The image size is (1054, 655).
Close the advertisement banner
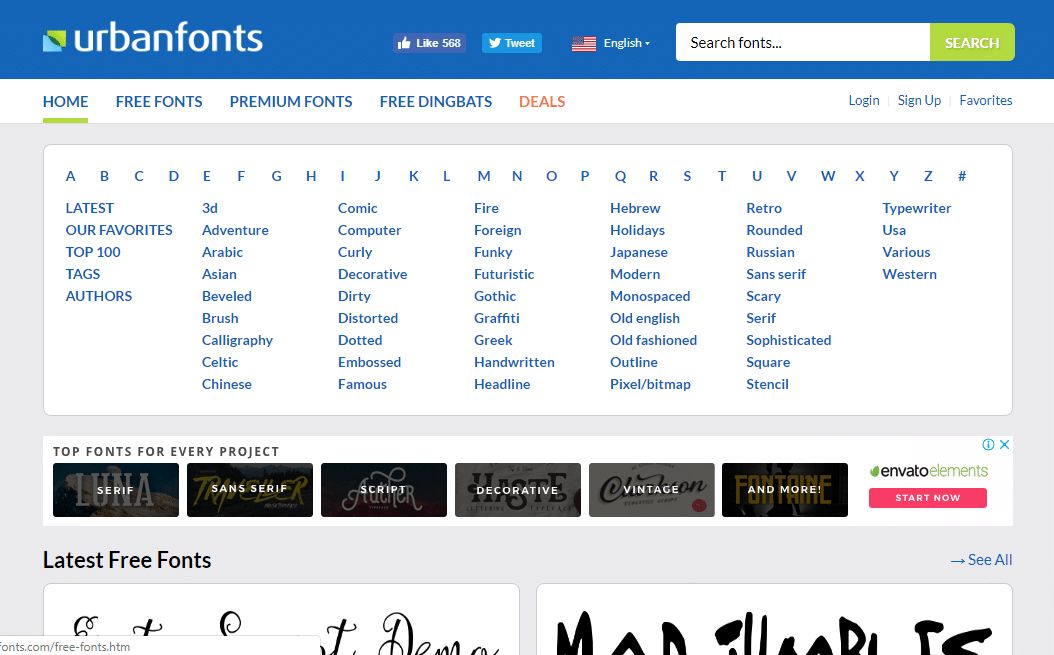pyautogui.click(x=1004, y=445)
